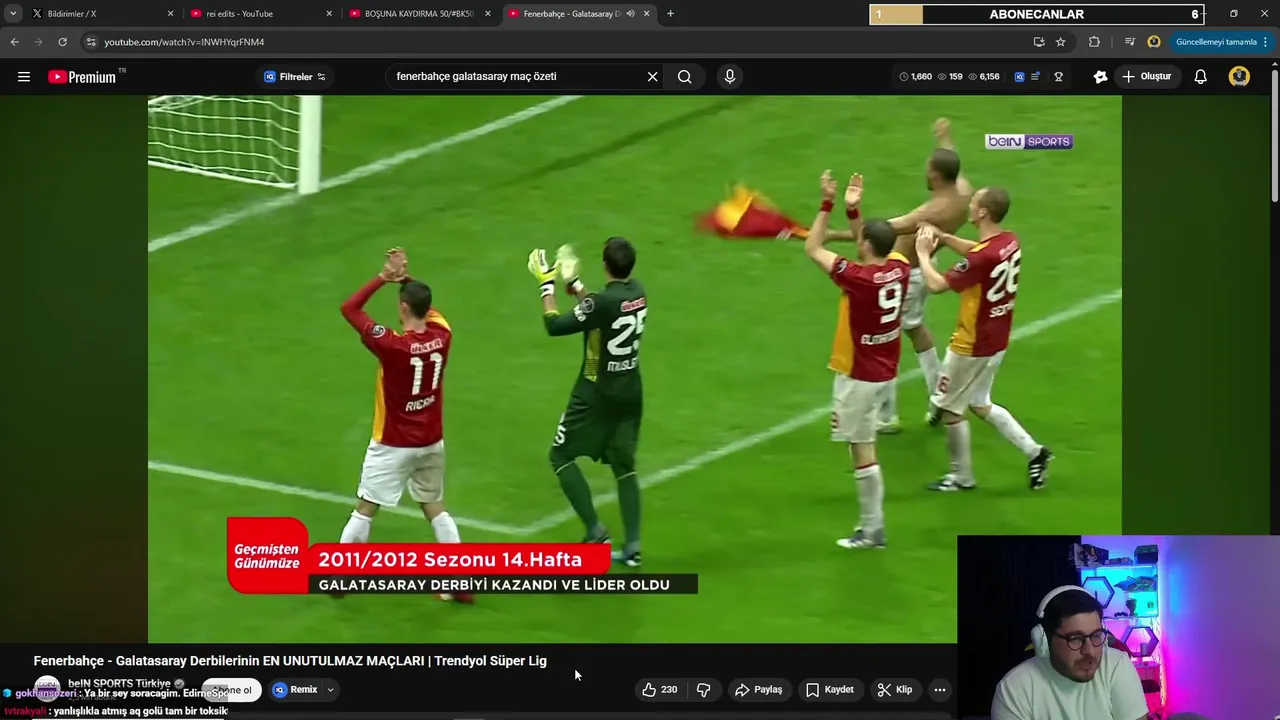Click the install app icon in address bar
This screenshot has height=720, width=1280.
pos(1038,42)
